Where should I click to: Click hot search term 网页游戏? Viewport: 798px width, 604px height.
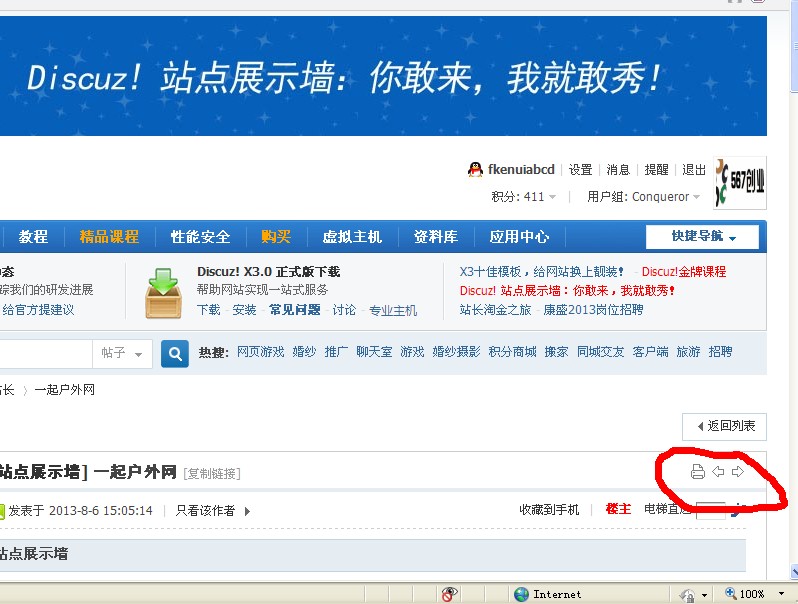(x=261, y=352)
